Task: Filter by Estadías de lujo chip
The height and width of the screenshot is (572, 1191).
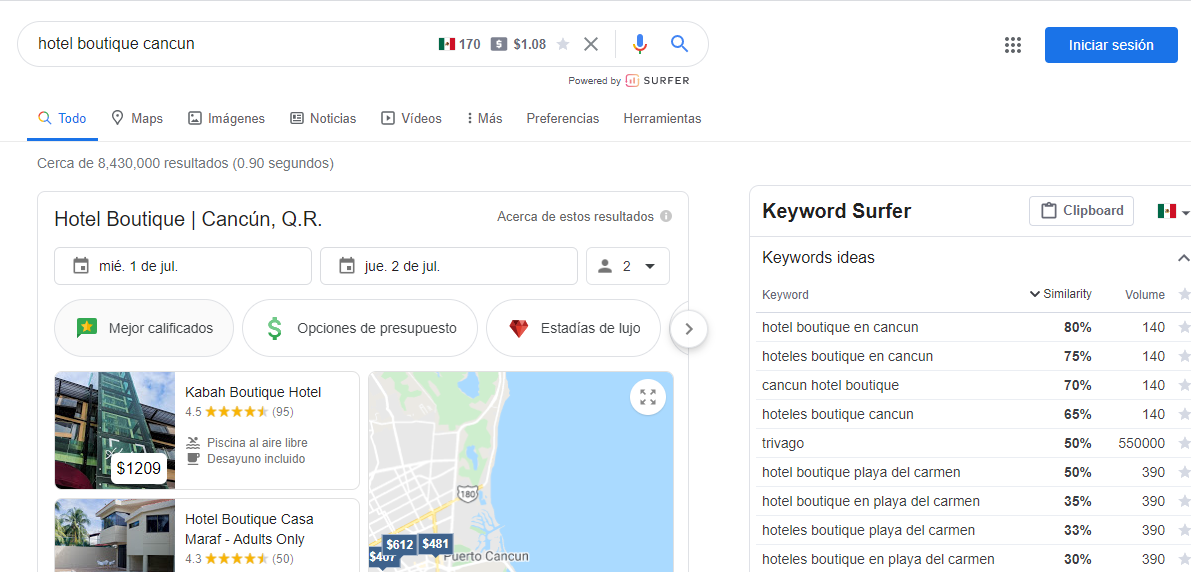Action: (573, 328)
